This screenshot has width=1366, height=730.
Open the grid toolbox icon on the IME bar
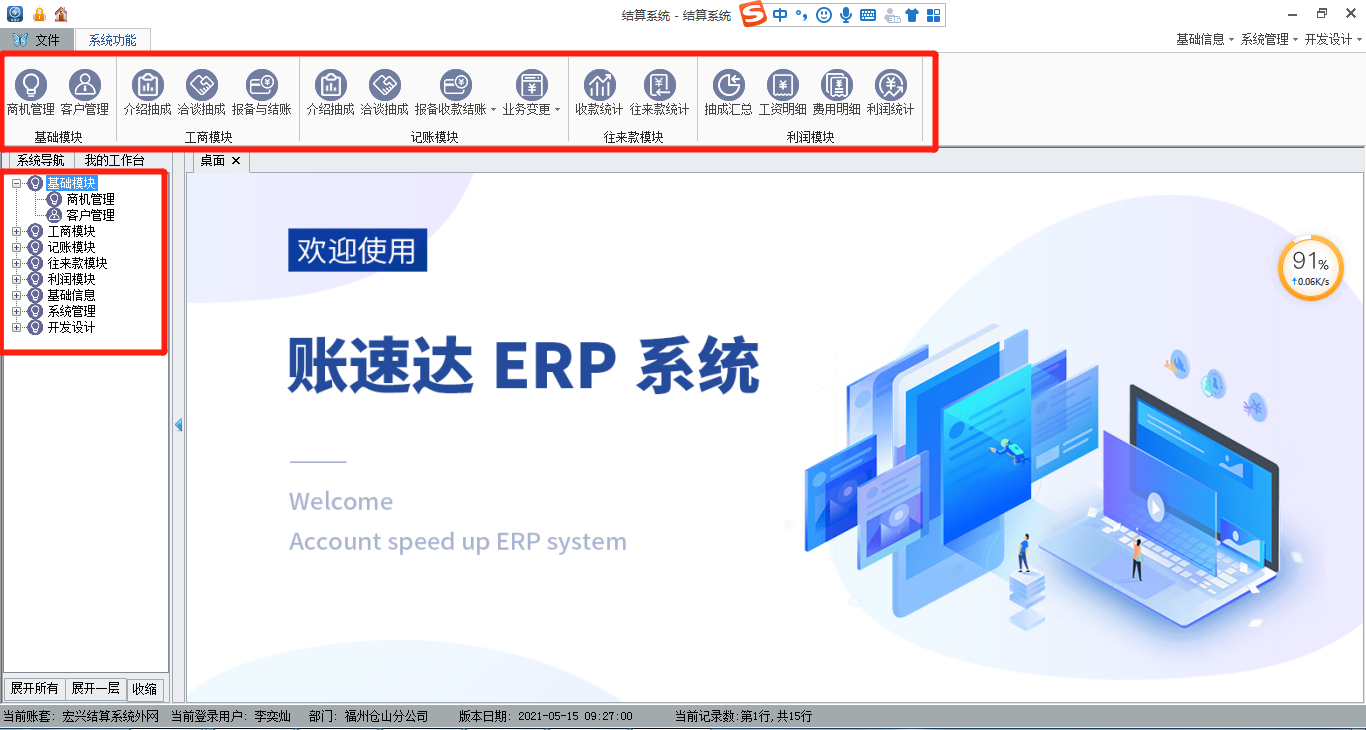[933, 15]
